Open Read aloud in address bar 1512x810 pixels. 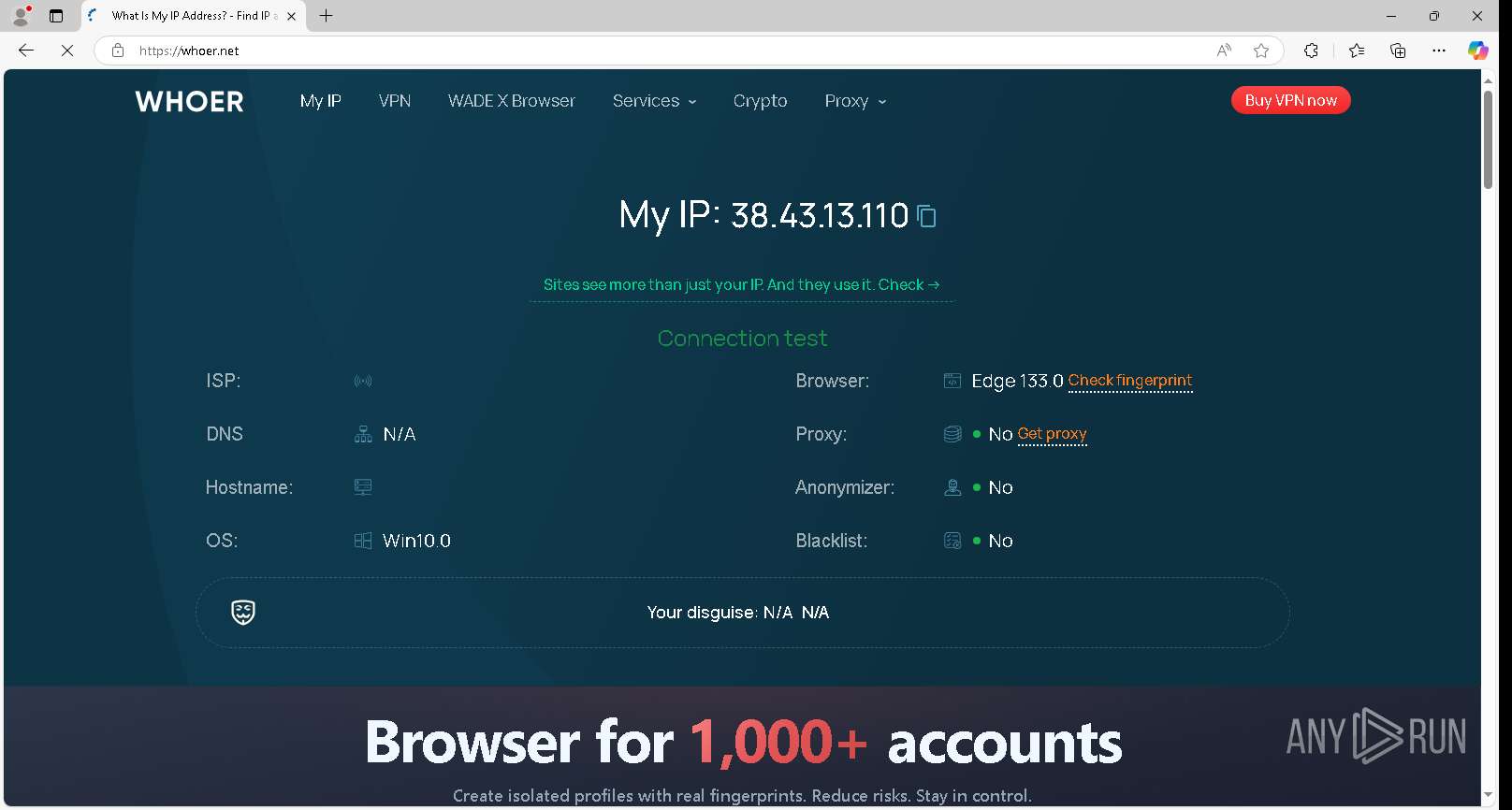1224,51
